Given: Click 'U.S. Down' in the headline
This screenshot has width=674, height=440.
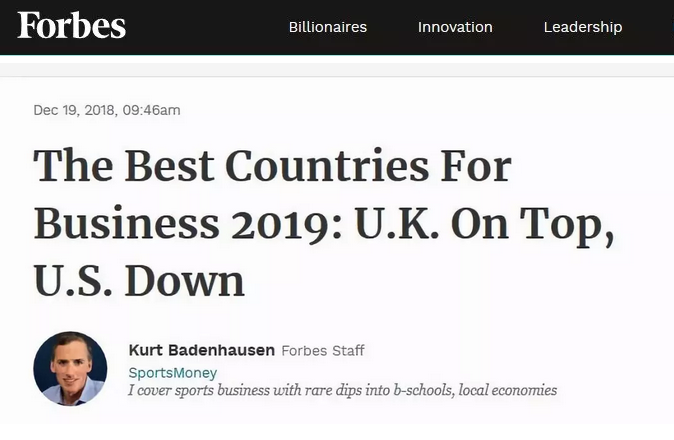Looking at the screenshot, I should [139, 280].
